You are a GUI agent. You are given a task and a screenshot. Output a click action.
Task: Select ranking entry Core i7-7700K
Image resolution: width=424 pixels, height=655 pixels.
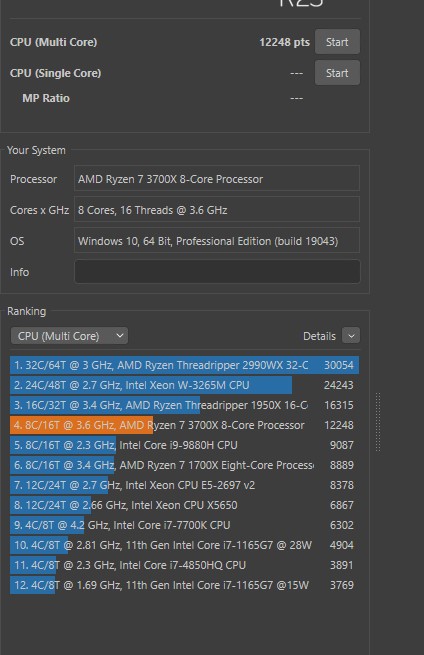(184, 526)
